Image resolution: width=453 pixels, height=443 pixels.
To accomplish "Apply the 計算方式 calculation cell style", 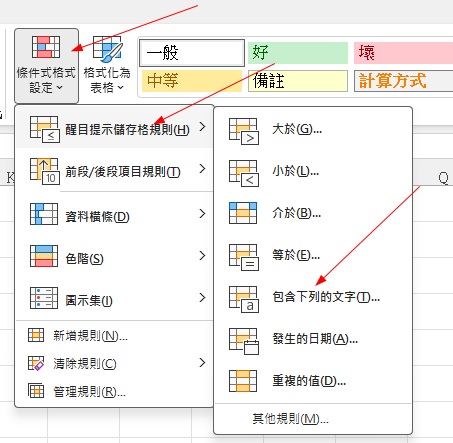I will 403,81.
